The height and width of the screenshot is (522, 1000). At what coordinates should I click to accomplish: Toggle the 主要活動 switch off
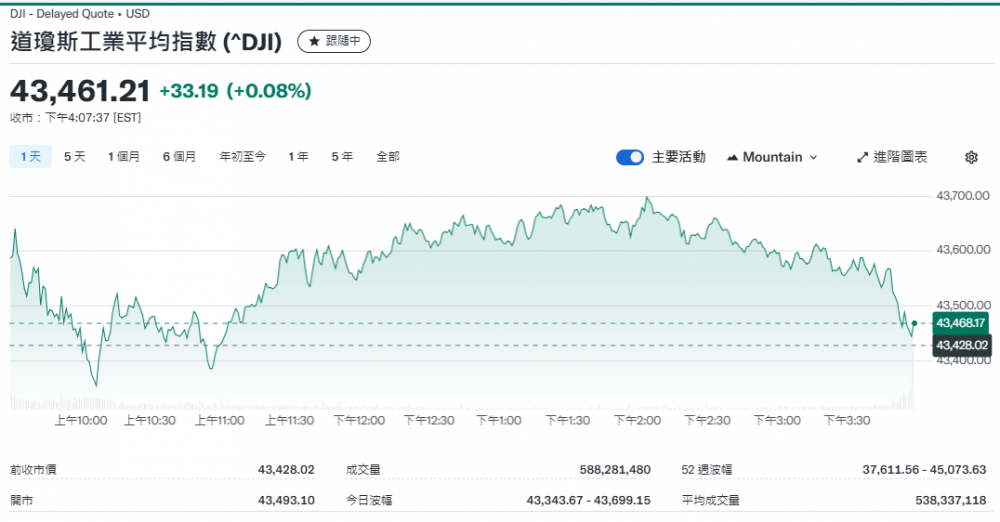point(630,157)
